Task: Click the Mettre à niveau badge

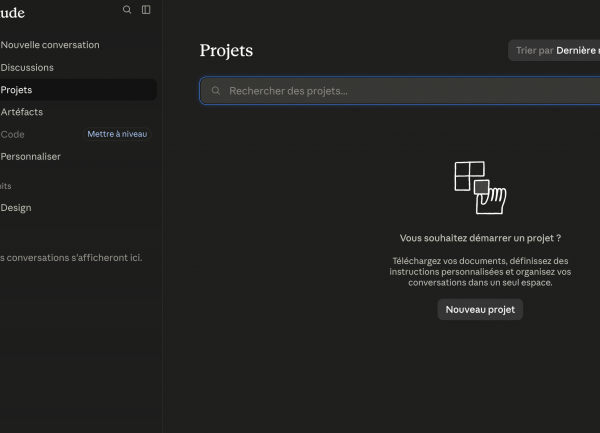Action: pos(117,134)
